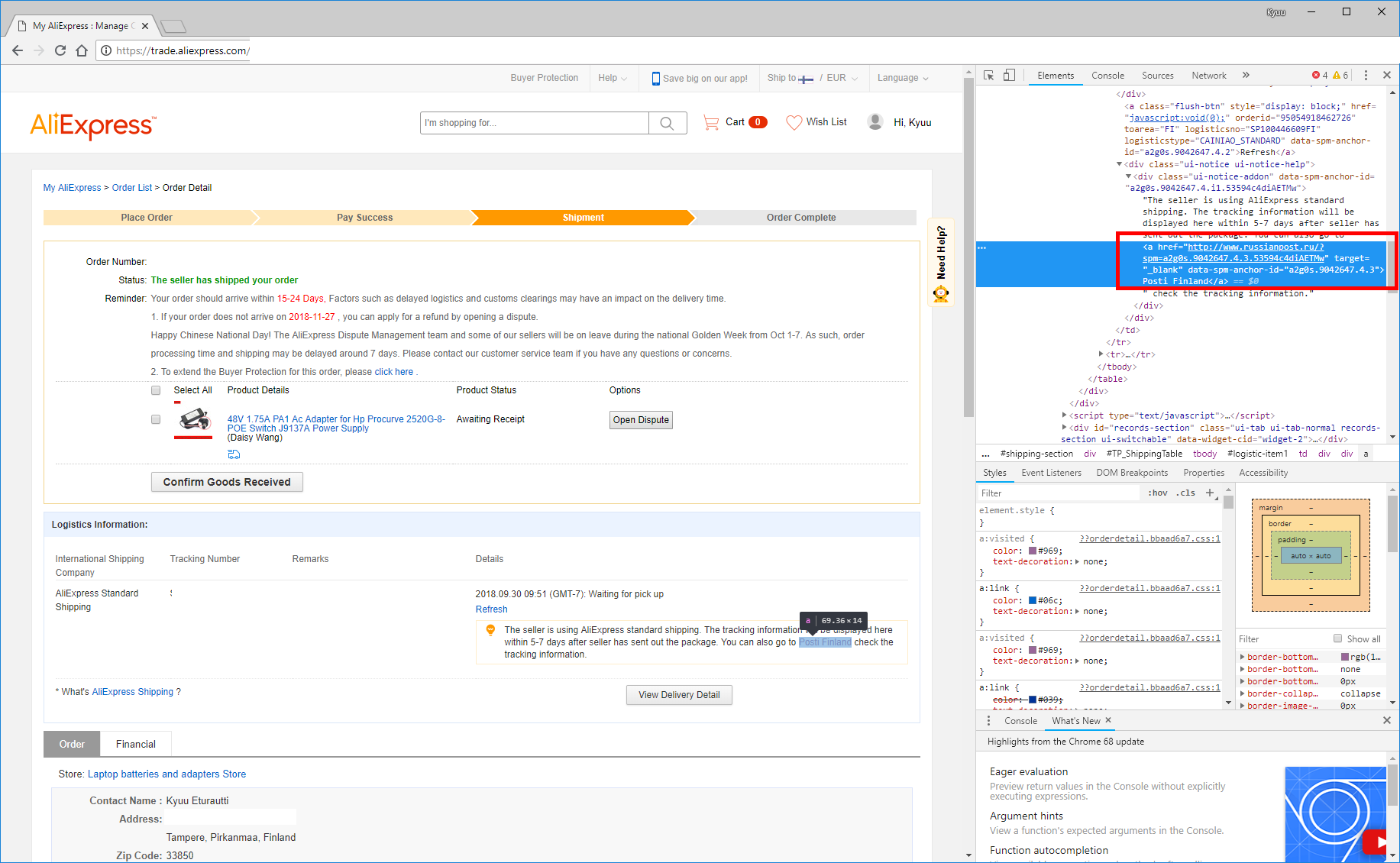The width and height of the screenshot is (1400, 863).
Task: Switch to the Financial tab
Action: (135, 744)
